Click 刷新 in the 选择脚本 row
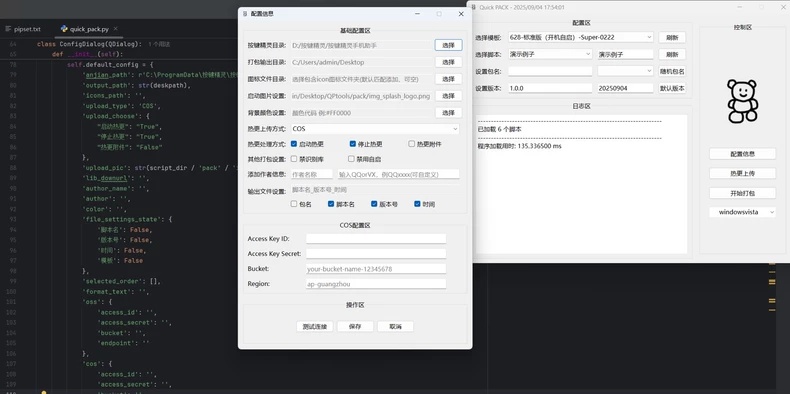790x394 pixels. pos(672,54)
